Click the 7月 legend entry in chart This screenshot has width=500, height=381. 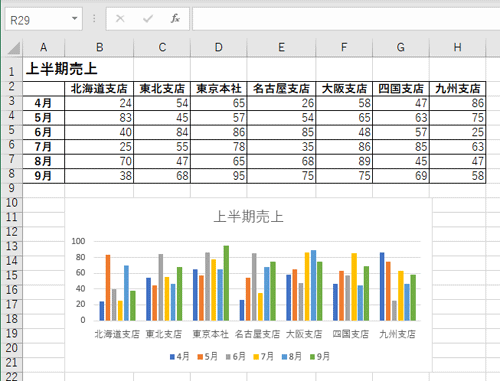pyautogui.click(x=263, y=357)
